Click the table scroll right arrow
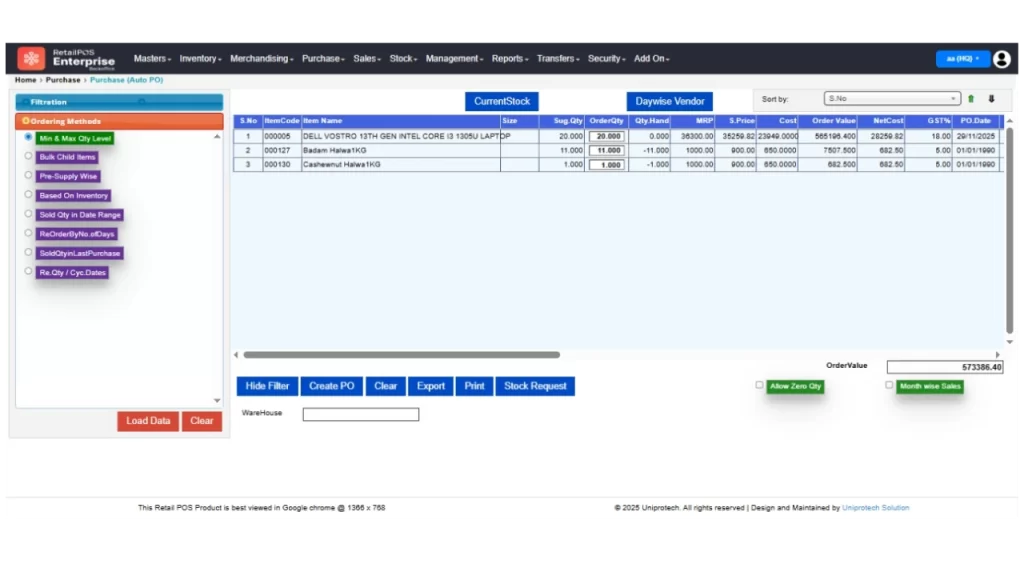 (x=997, y=355)
